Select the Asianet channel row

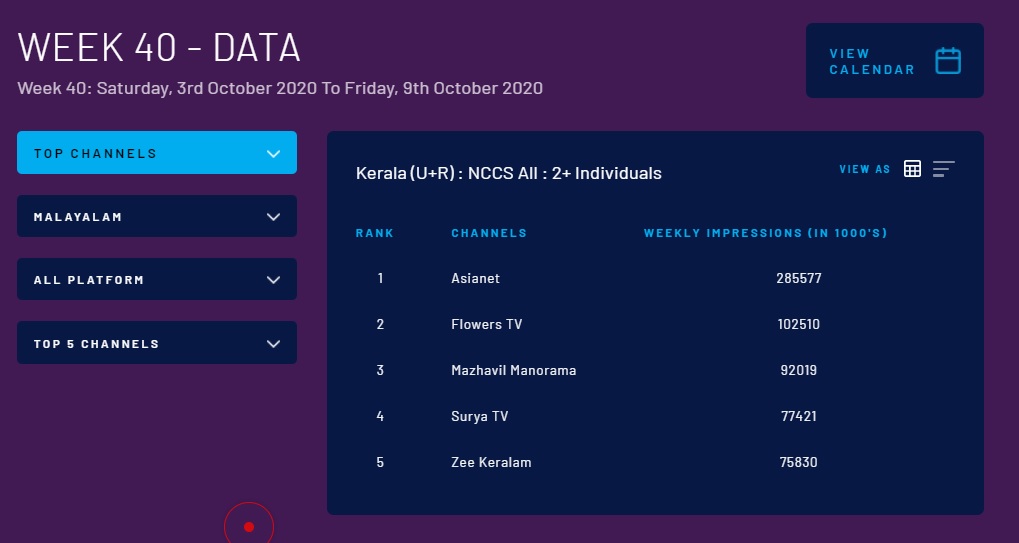475,278
